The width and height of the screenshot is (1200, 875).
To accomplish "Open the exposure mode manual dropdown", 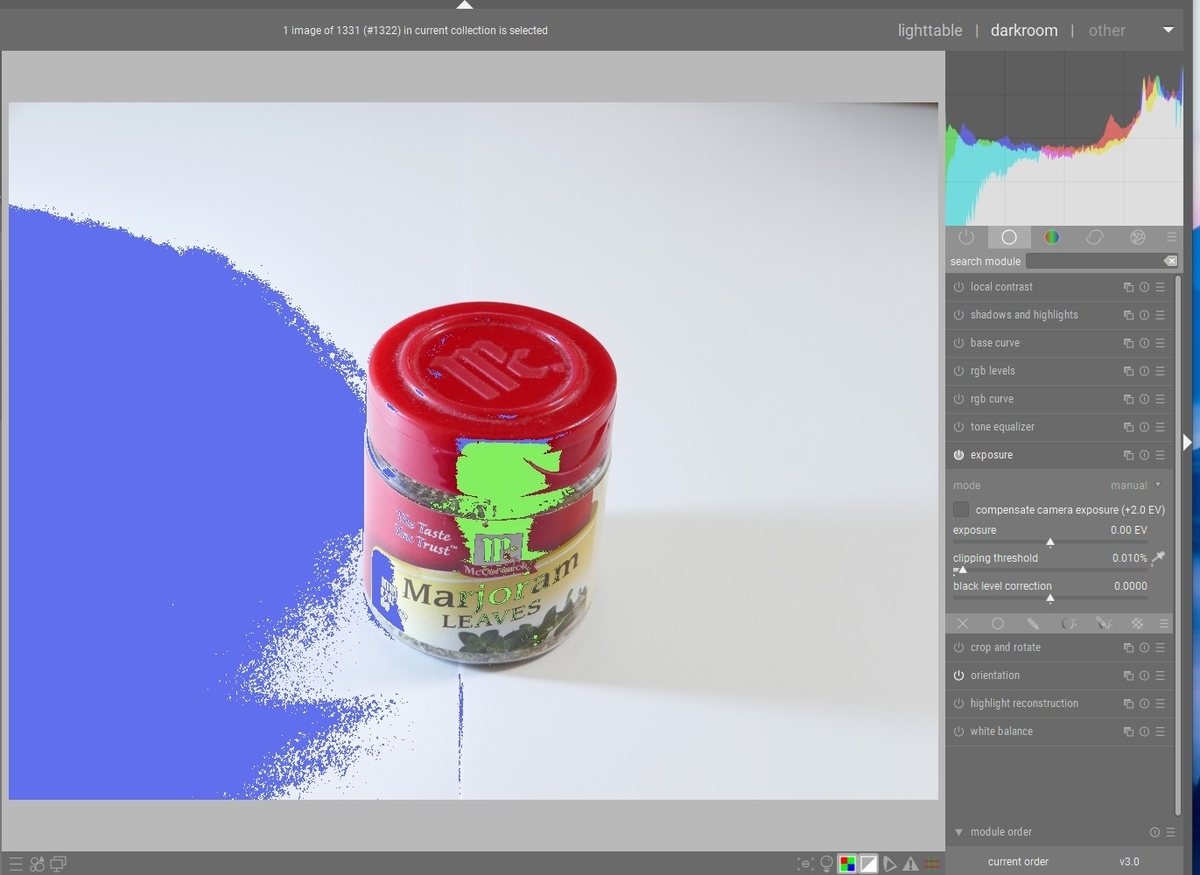I will click(1135, 485).
